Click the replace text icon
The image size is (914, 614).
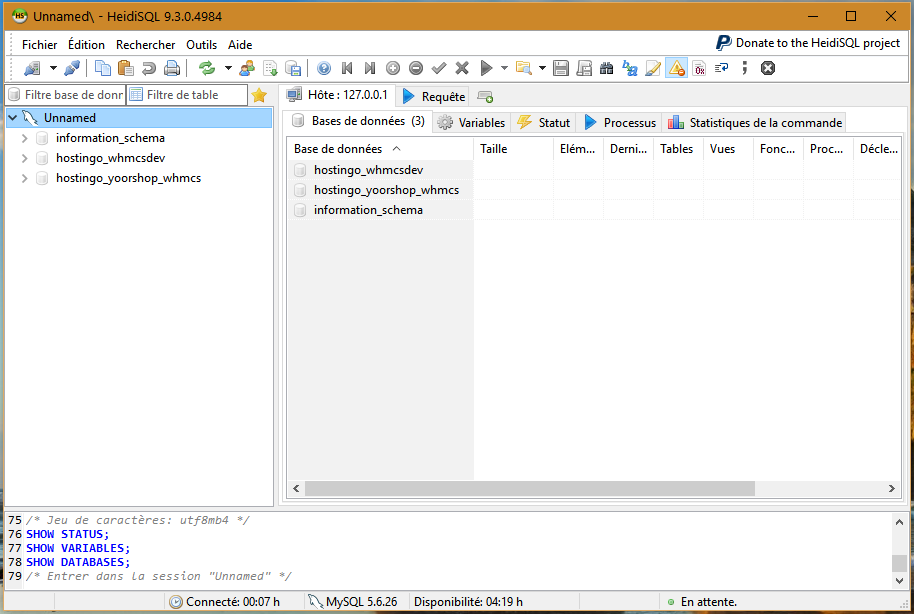(630, 68)
